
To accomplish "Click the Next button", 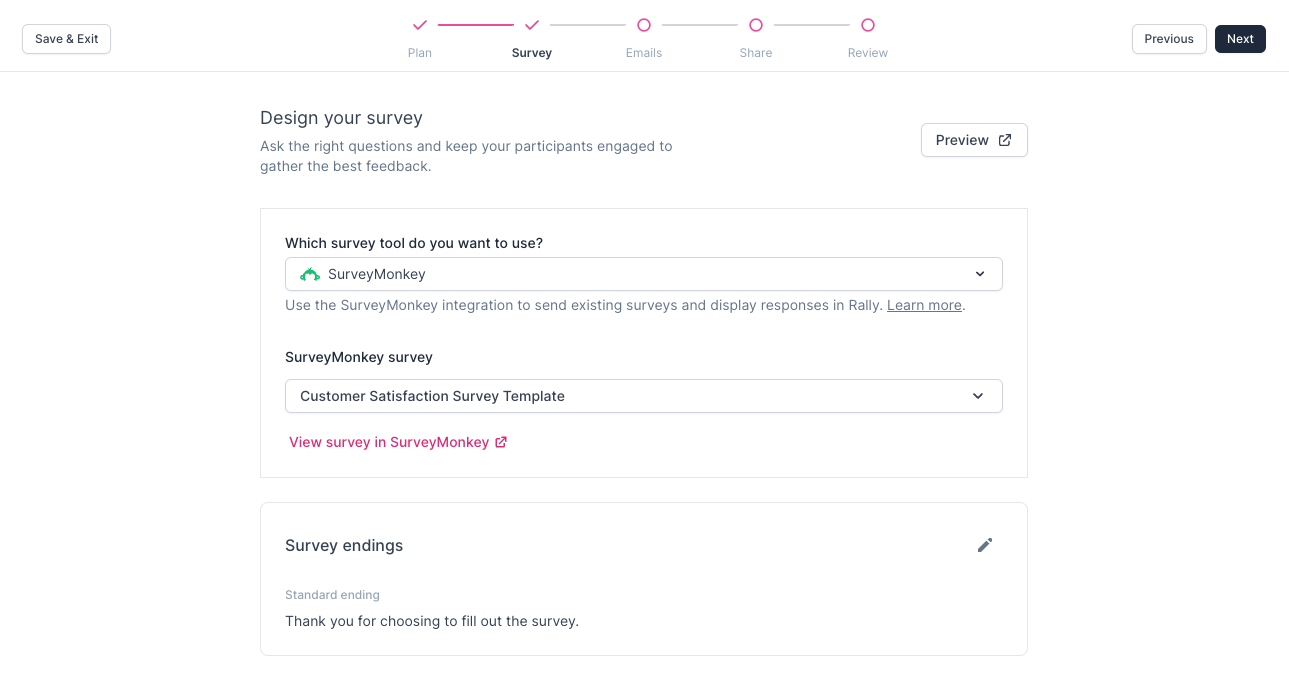I will [1240, 39].
